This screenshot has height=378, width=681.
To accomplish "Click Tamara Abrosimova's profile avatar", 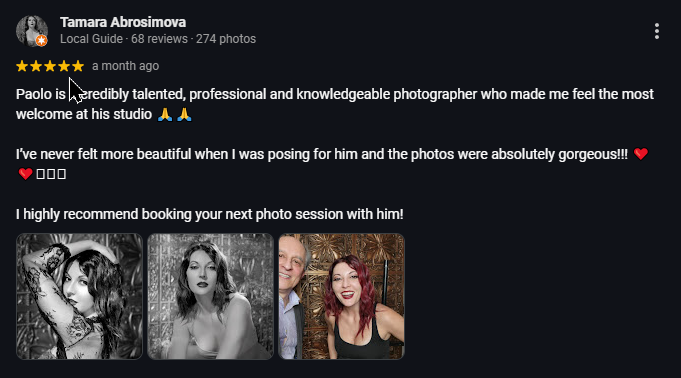I will click(x=32, y=31).
